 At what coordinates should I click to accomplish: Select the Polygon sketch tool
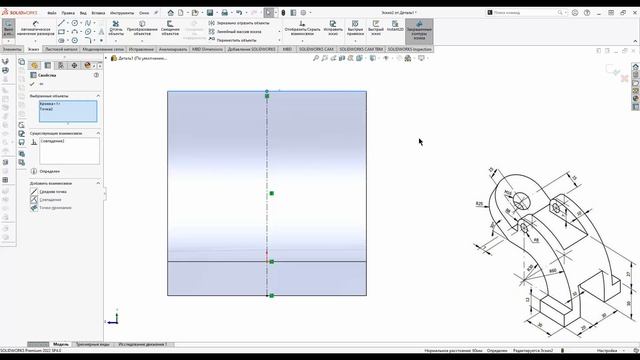point(74,40)
